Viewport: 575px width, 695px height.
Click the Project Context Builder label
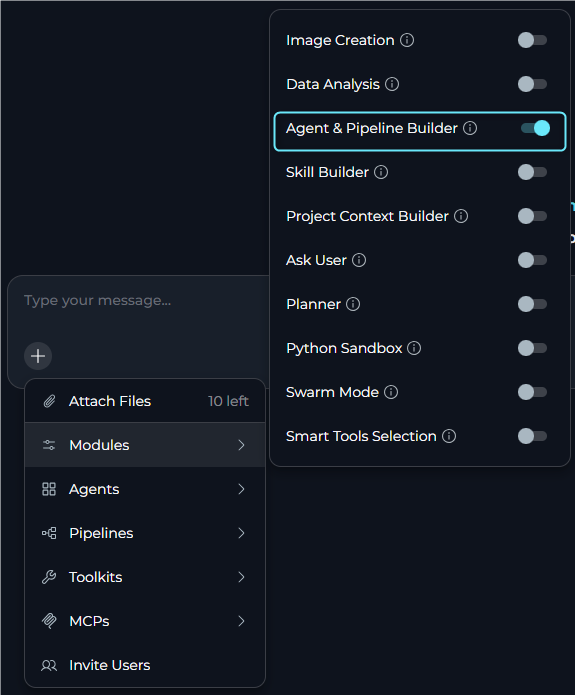click(x=367, y=216)
